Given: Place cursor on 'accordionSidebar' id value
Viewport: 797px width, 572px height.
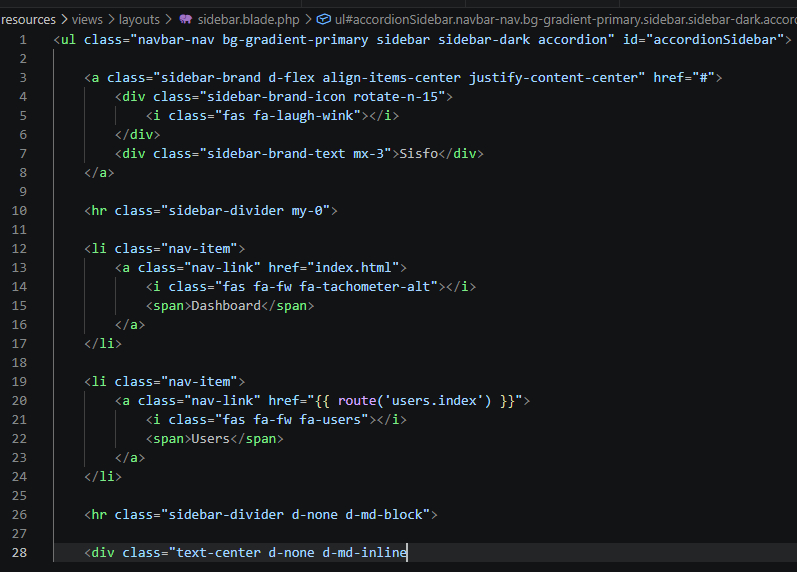Looking at the screenshot, I should coord(715,40).
